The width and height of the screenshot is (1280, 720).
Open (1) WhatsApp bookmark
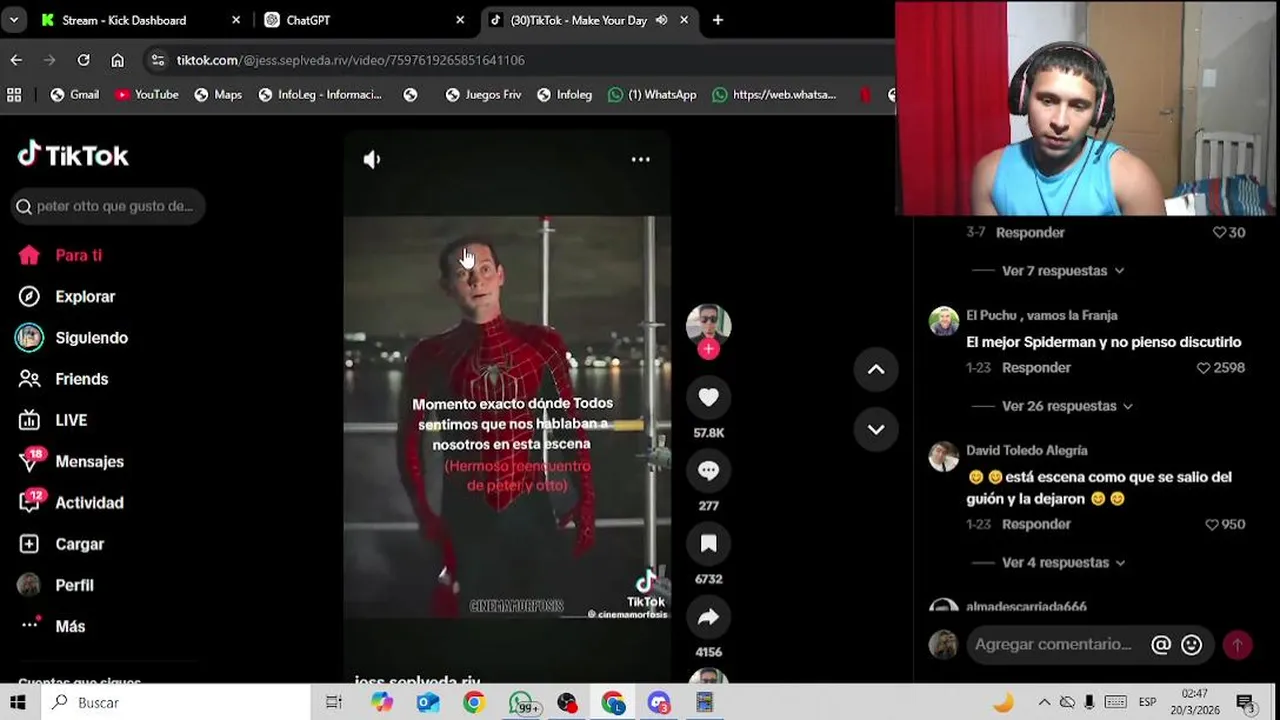[651, 94]
